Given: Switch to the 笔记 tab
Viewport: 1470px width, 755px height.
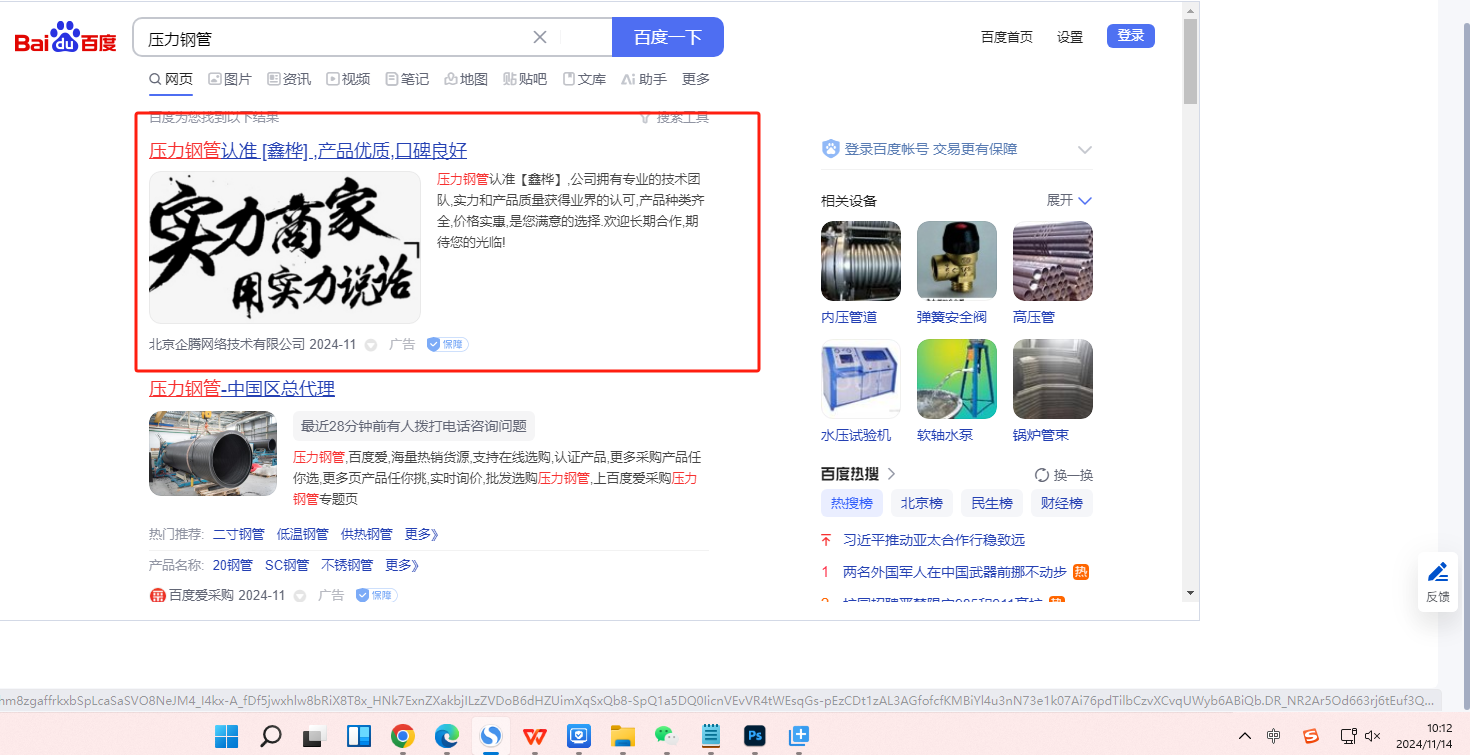Looking at the screenshot, I should 407,79.
